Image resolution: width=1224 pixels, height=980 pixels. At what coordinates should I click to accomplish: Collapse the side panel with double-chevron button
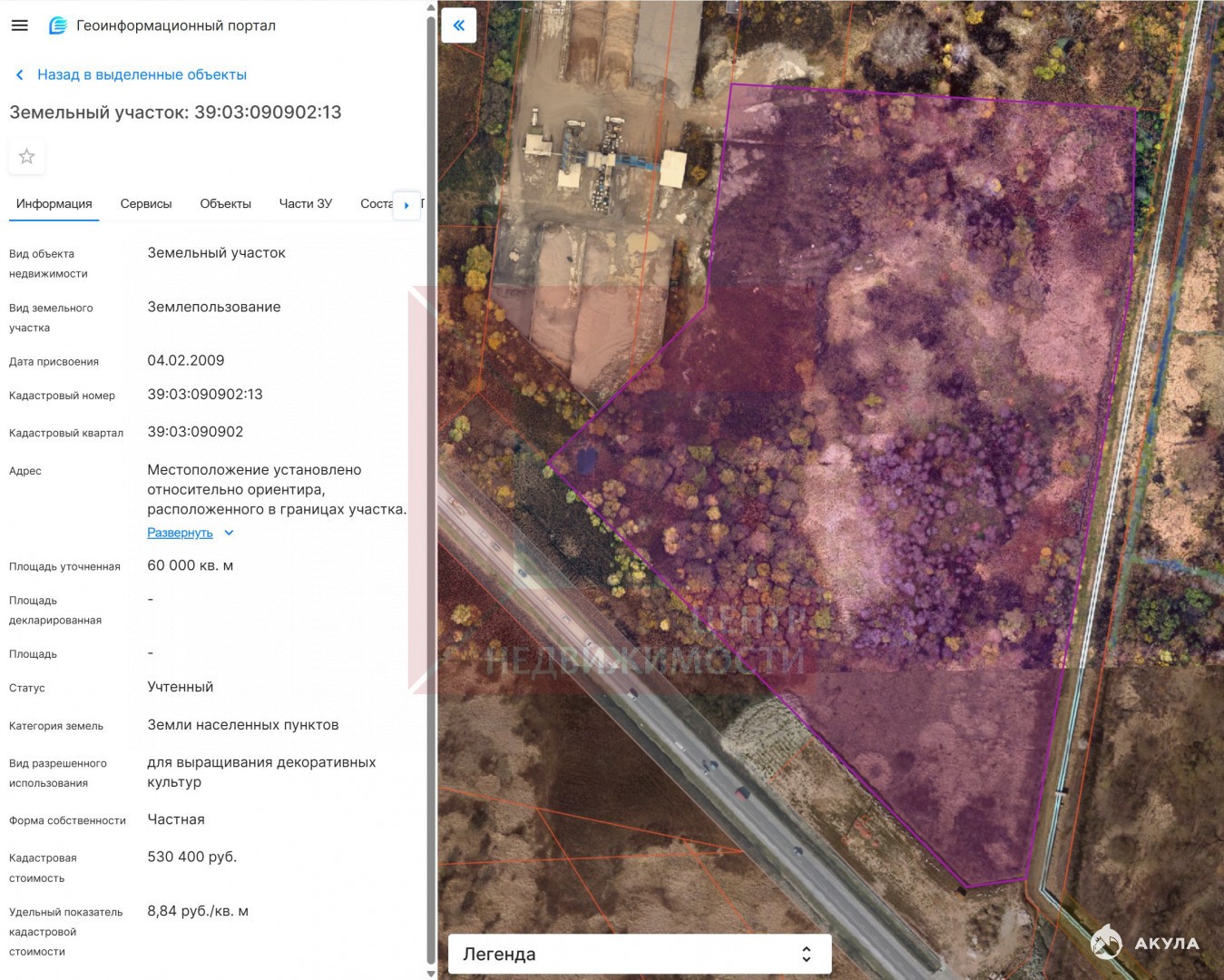tap(459, 25)
